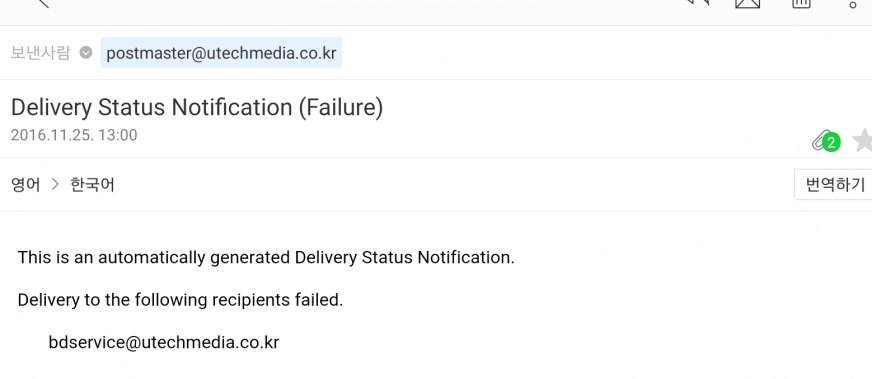The height and width of the screenshot is (379, 872).
Task: Delete this mail with the trash icon
Action: (801, 3)
